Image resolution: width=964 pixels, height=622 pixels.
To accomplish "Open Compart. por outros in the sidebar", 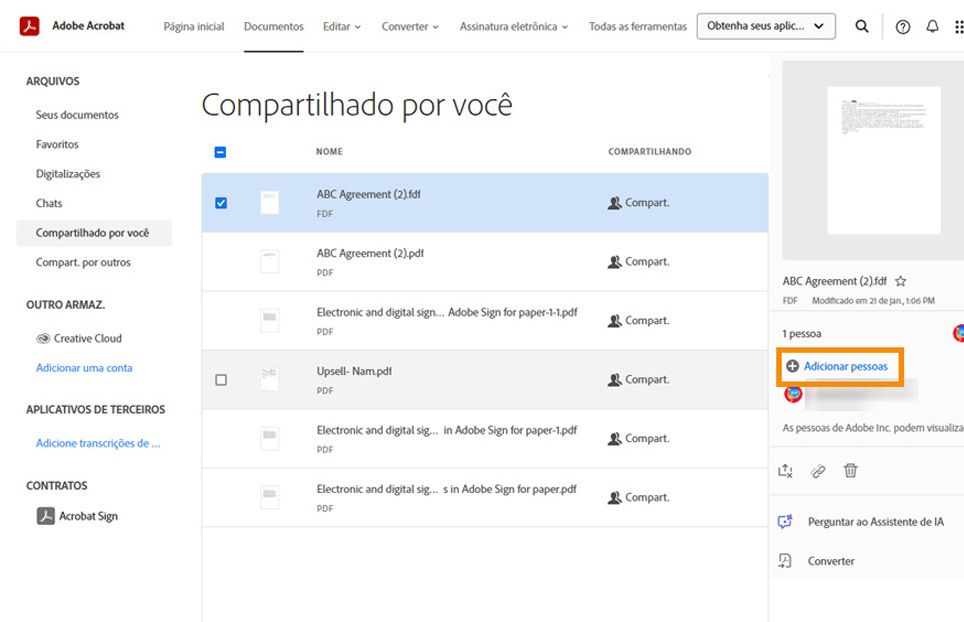I will [x=82, y=261].
